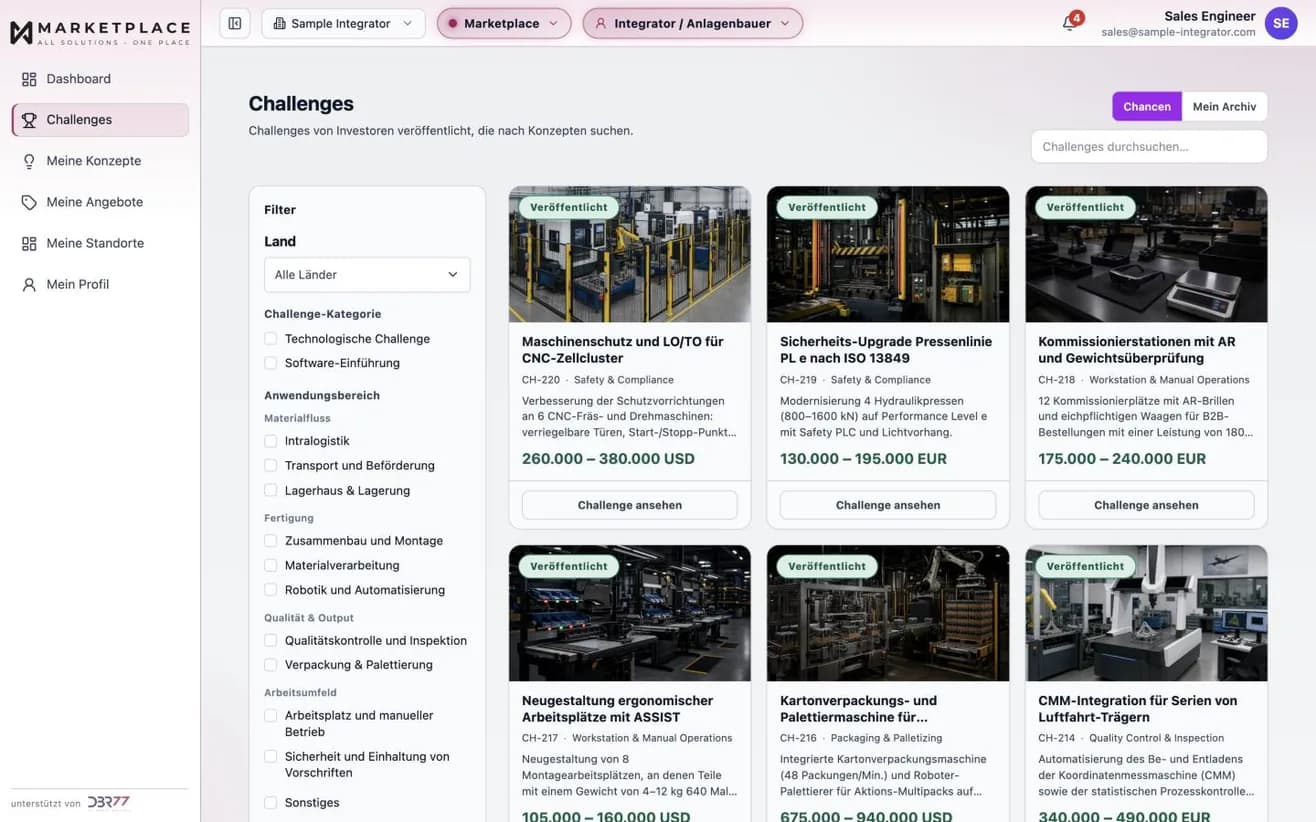Enable Technologische Challenge checkbox
This screenshot has width=1316, height=822.
tap(270, 339)
